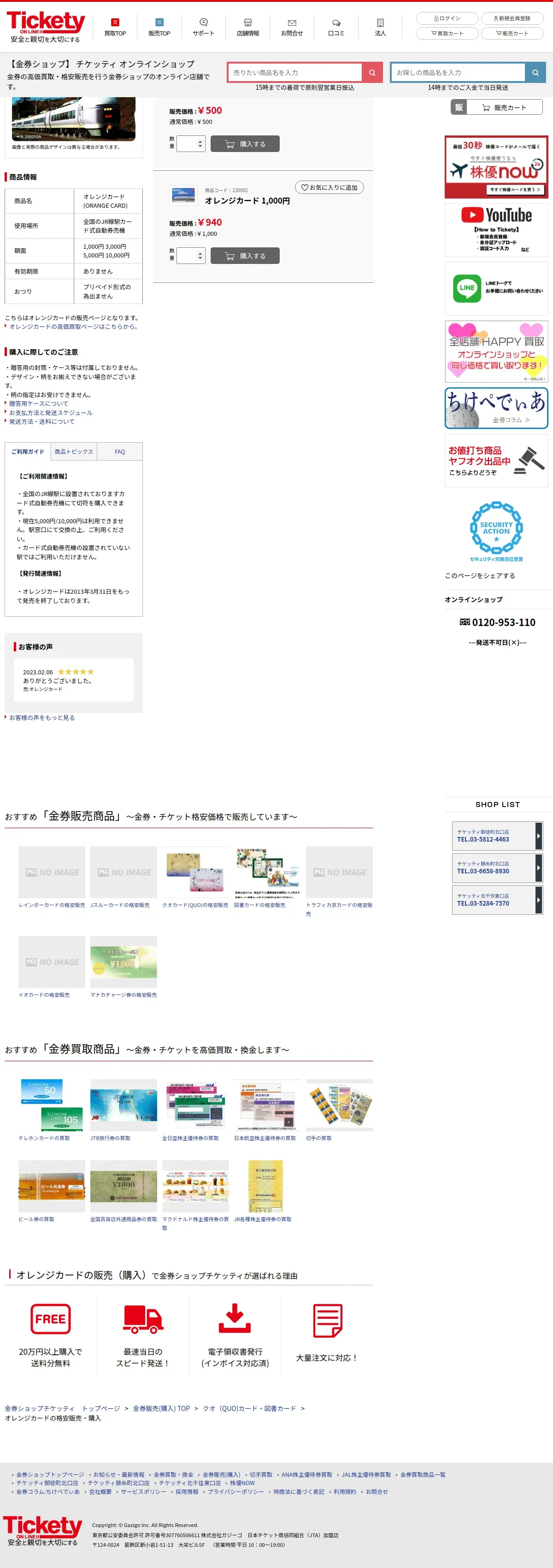Open the YouTube How to Tickety banner
Image resolution: width=553 pixels, height=1568 pixels.
coord(496,230)
